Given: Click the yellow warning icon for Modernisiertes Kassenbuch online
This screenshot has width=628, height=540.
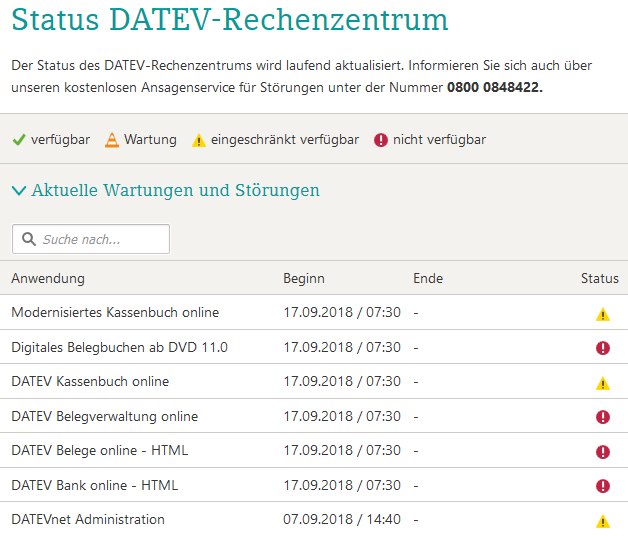Looking at the screenshot, I should click(x=602, y=314).
